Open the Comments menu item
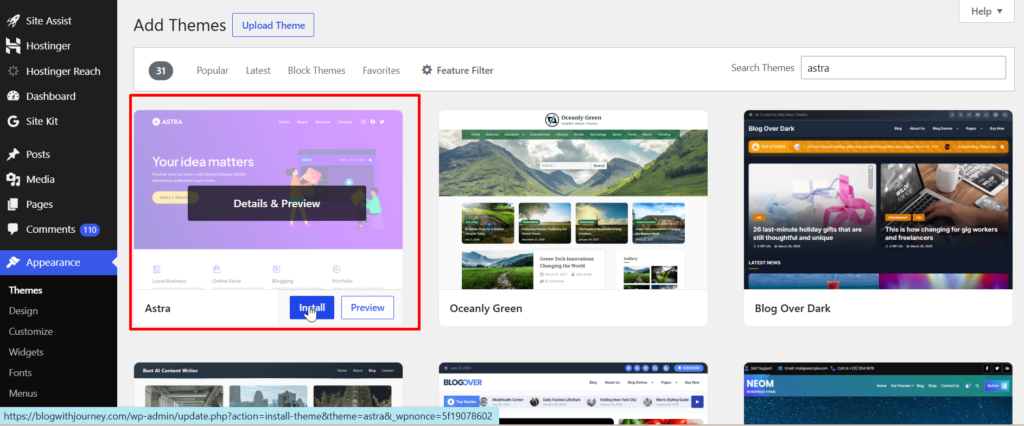Screen dimensions: 1024x426 (x=50, y=229)
